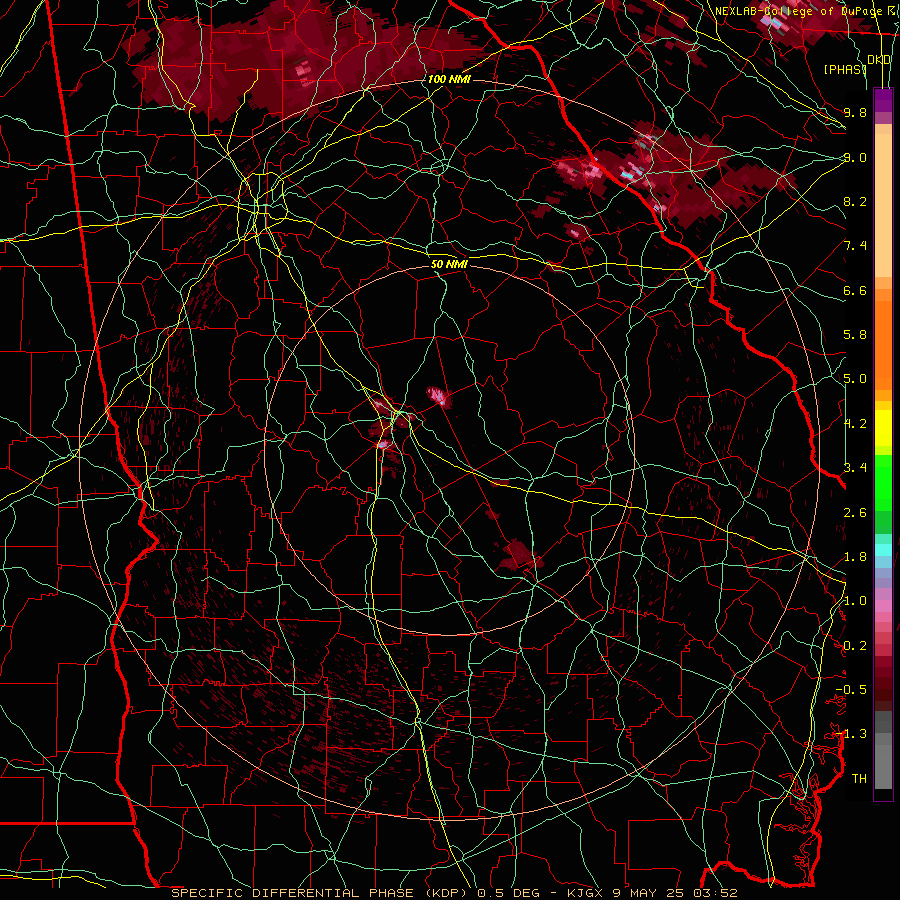Click the pink echo just inside the 50 NMI ring

coord(437,395)
